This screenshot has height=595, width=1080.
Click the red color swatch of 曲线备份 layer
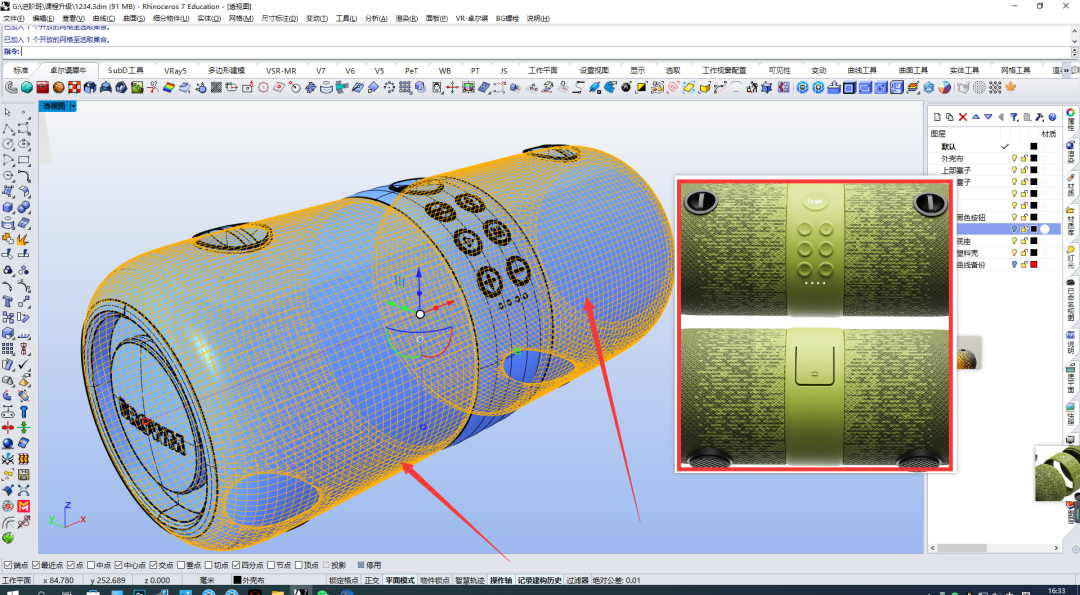tap(1034, 264)
